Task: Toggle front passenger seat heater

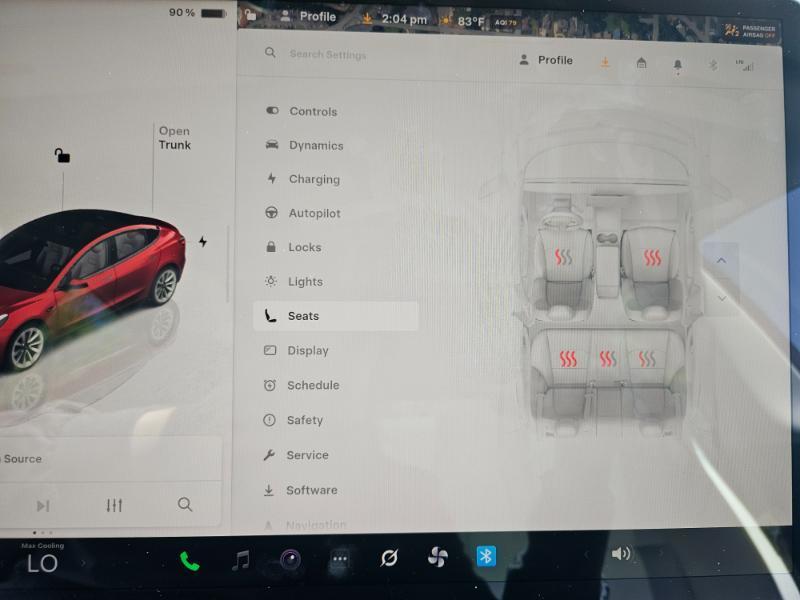Action: tap(652, 258)
